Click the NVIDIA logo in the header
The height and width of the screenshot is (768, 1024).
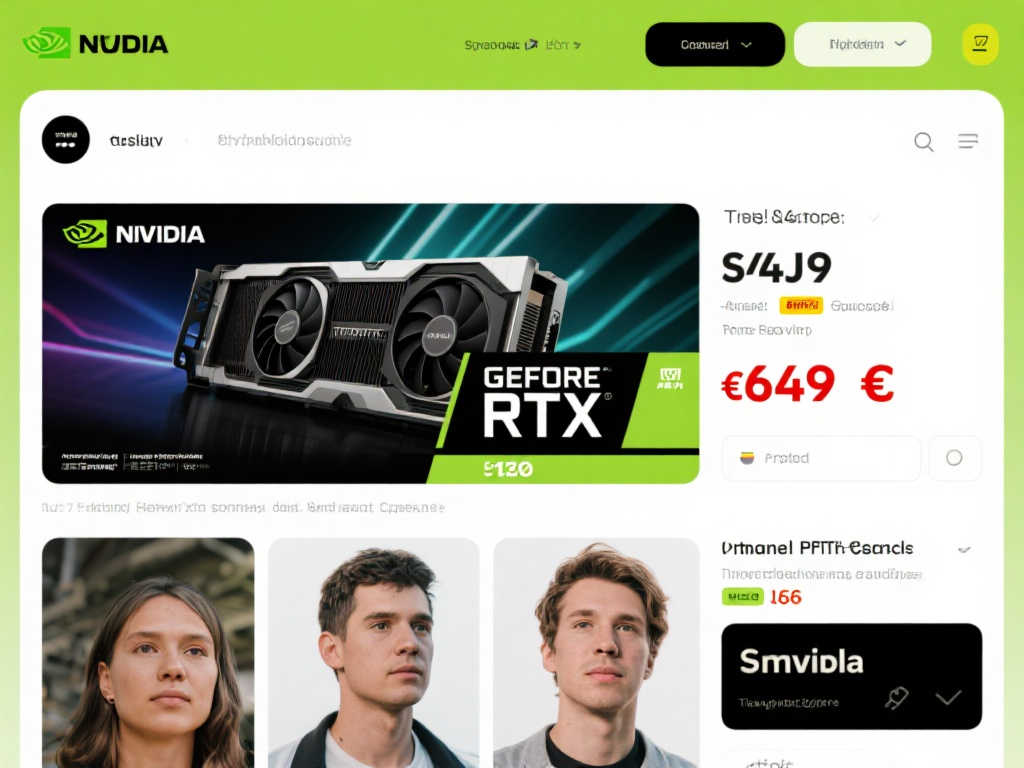[95, 43]
